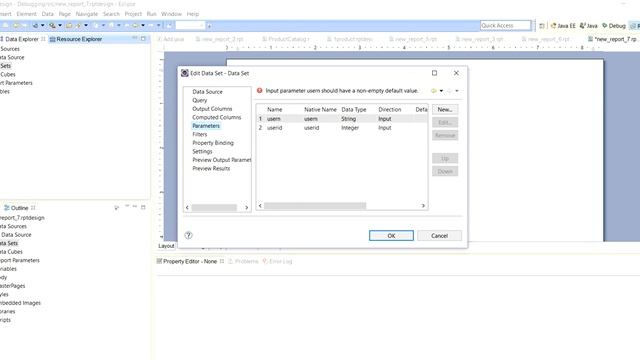Open the Page menu
The height and width of the screenshot is (360, 640).
[64, 14]
